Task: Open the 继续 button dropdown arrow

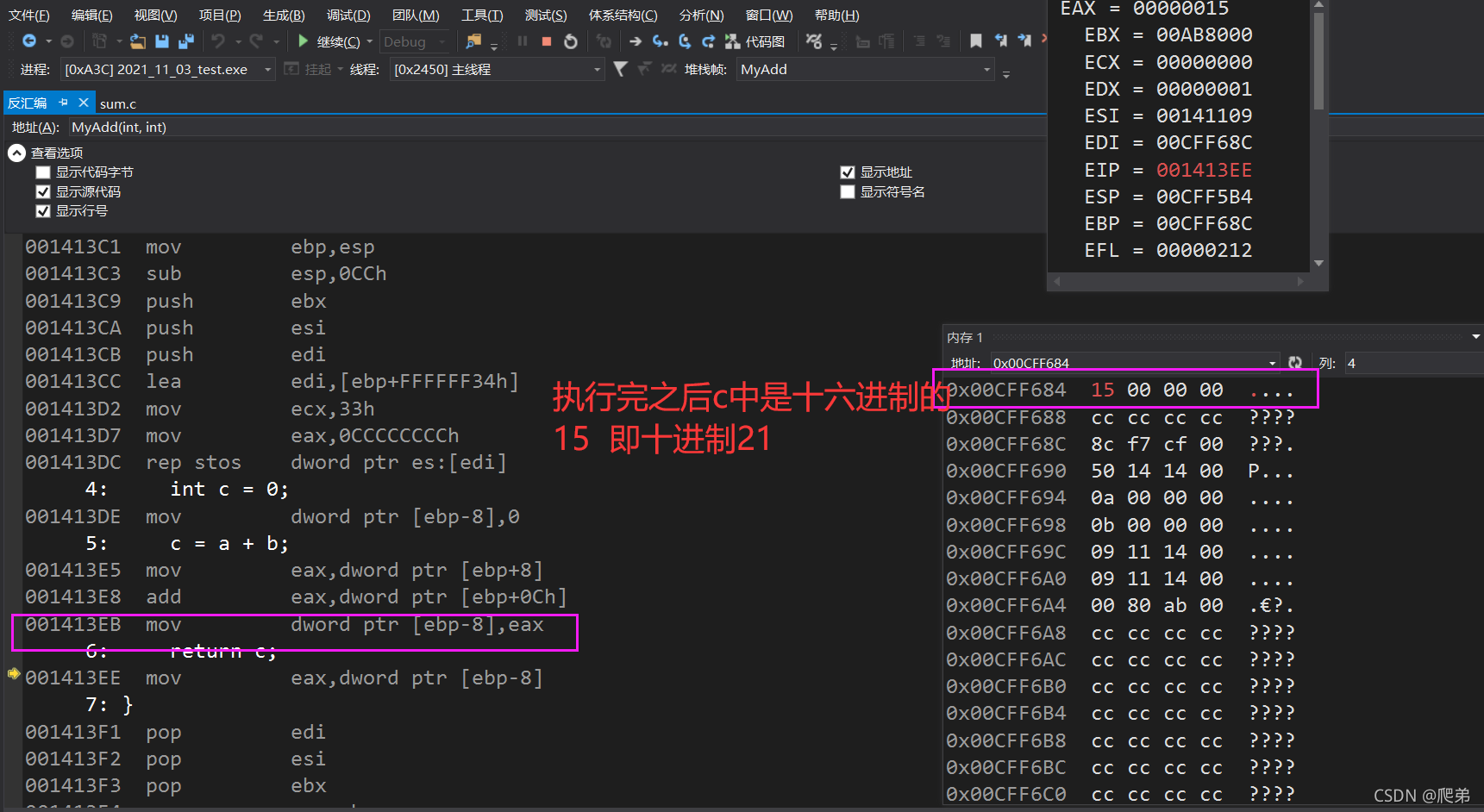Action: point(370,41)
